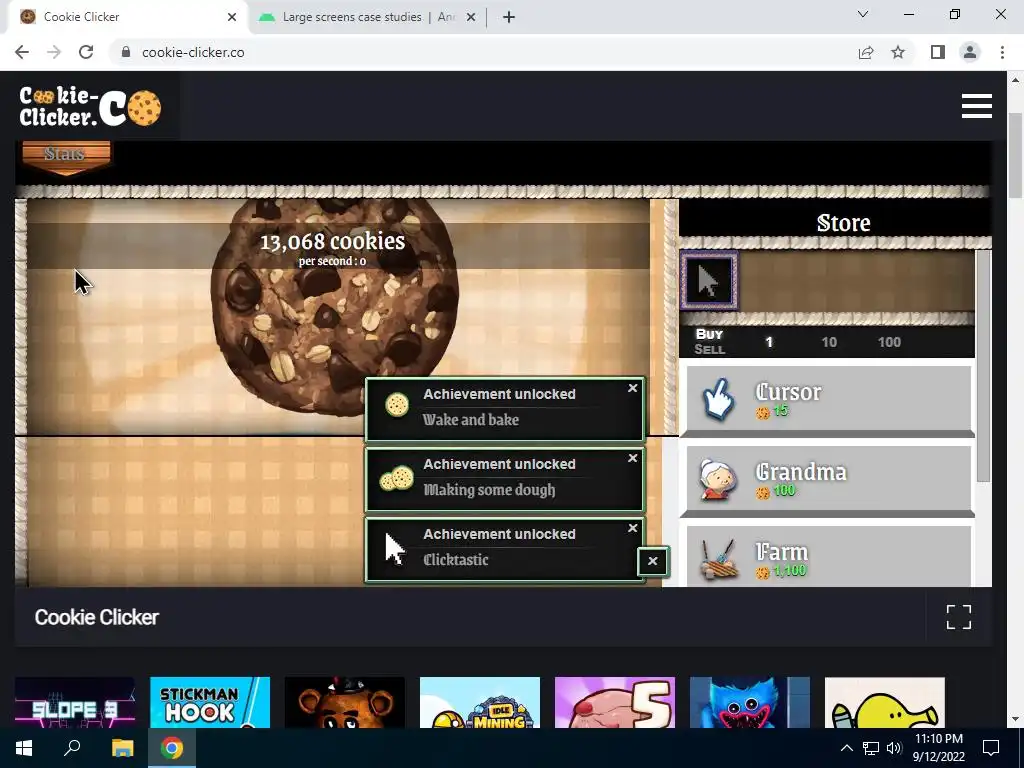Dismiss the Making some dough achievement
This screenshot has height=768, width=1024.
[632, 458]
